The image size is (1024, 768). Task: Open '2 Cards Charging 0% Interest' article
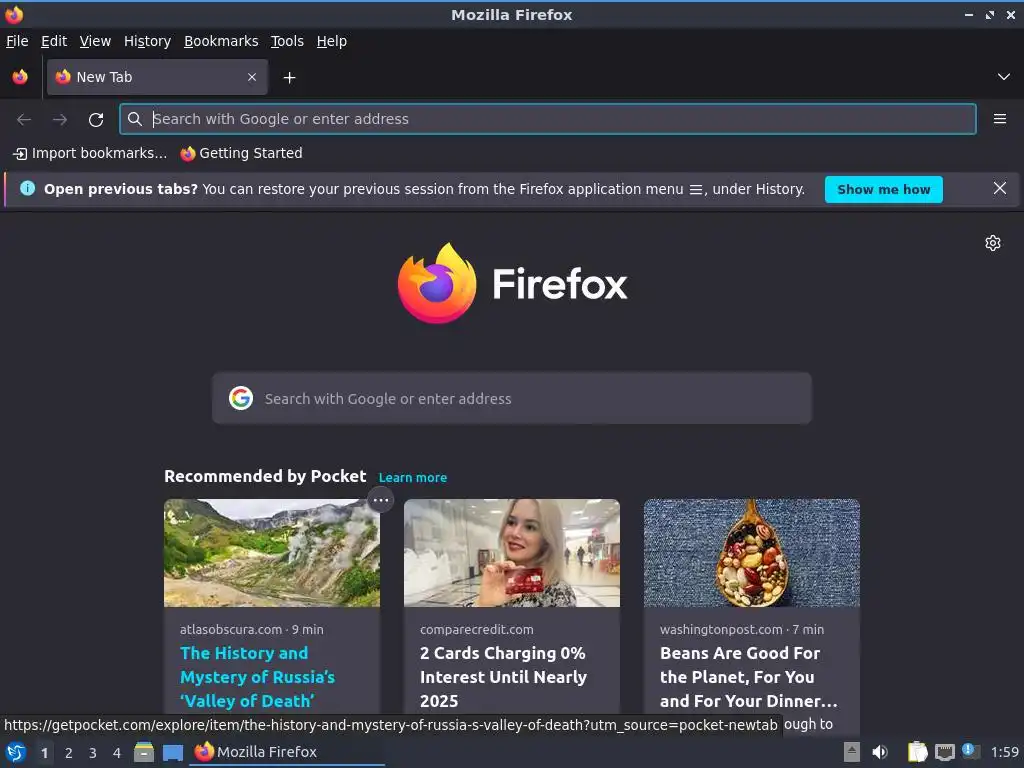[503, 677]
